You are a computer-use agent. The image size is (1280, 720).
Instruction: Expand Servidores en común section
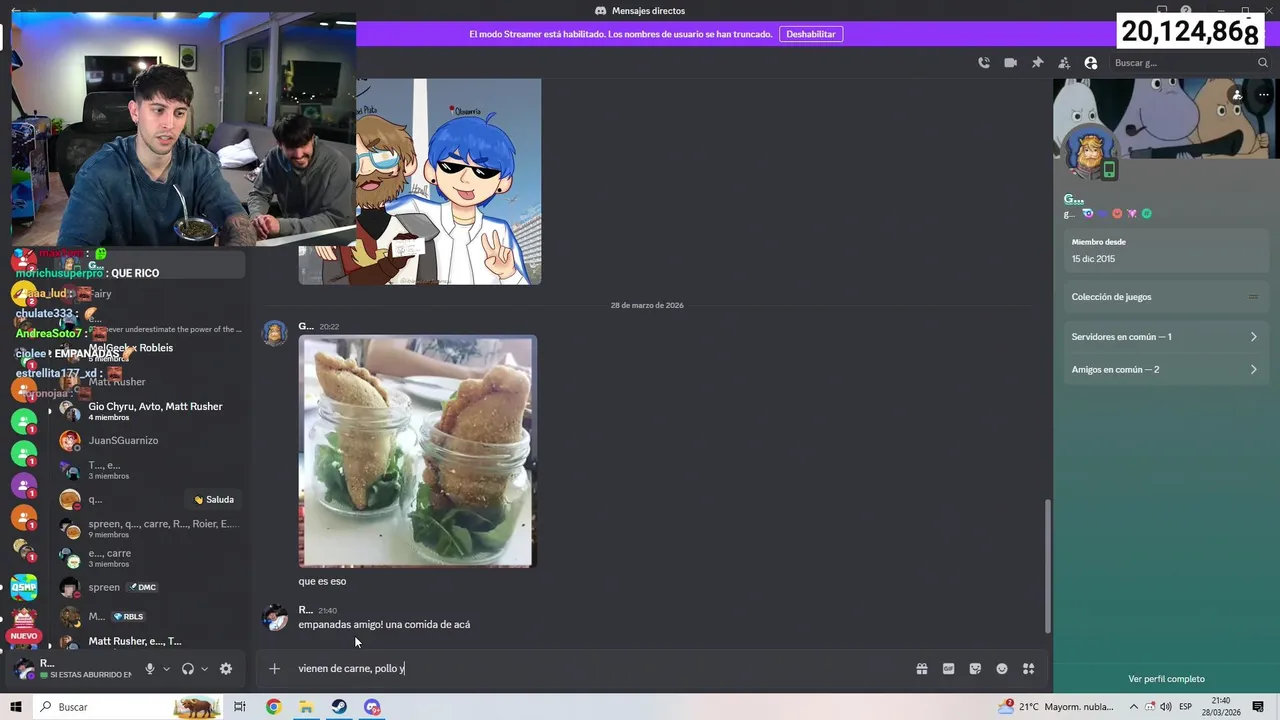[x=1165, y=337]
